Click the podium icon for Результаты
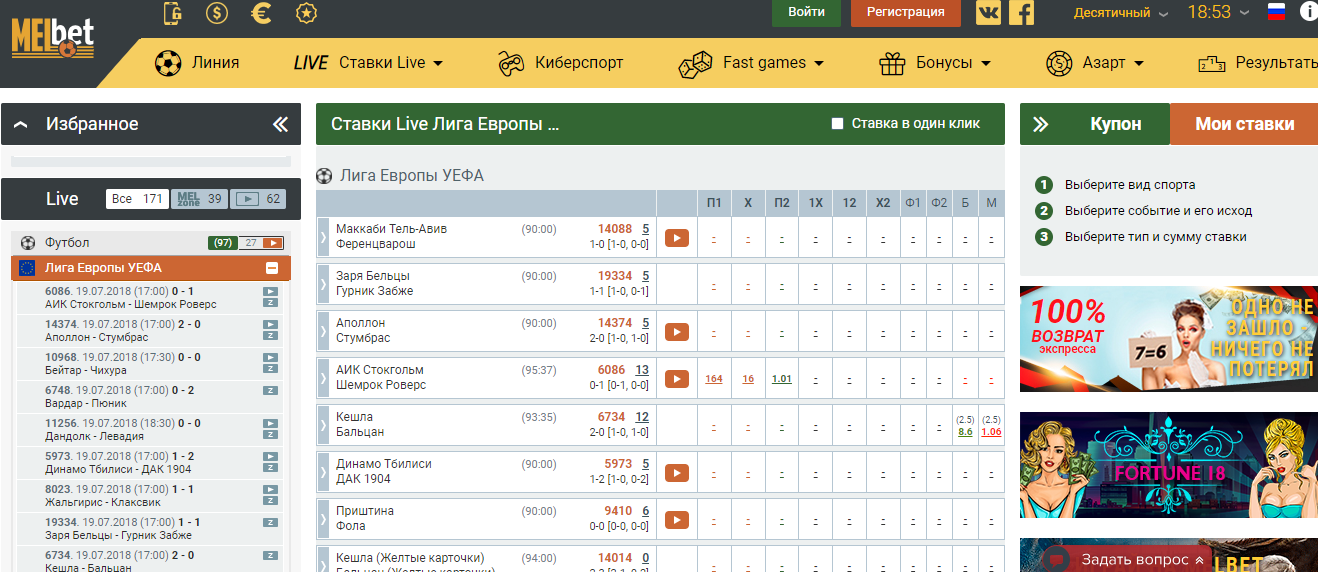This screenshot has height=572, width=1318. pos(1212,63)
